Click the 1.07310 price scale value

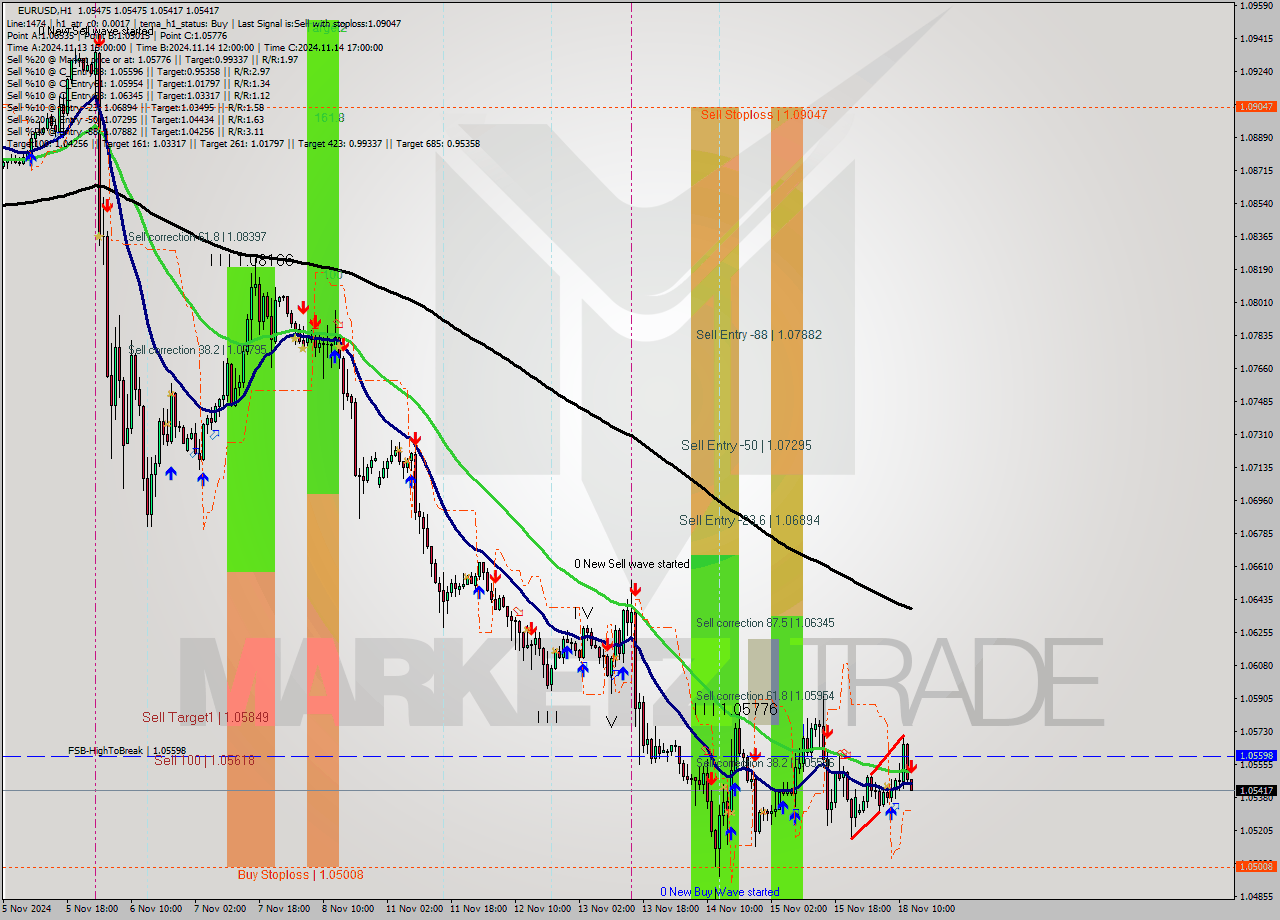click(1256, 435)
